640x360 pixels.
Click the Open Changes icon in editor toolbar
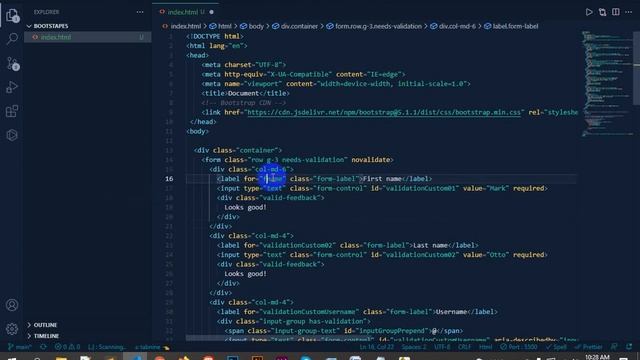[x=602, y=12]
